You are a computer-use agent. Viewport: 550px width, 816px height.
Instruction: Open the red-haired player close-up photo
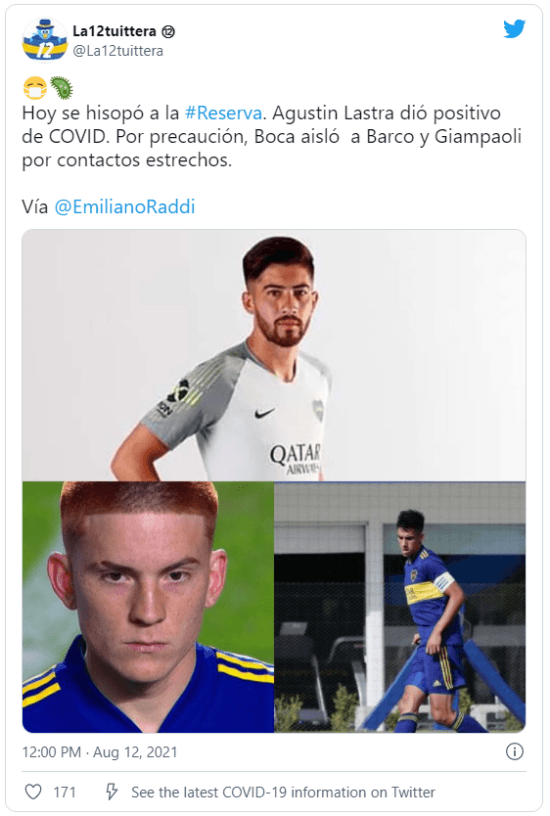pyautogui.click(x=148, y=607)
